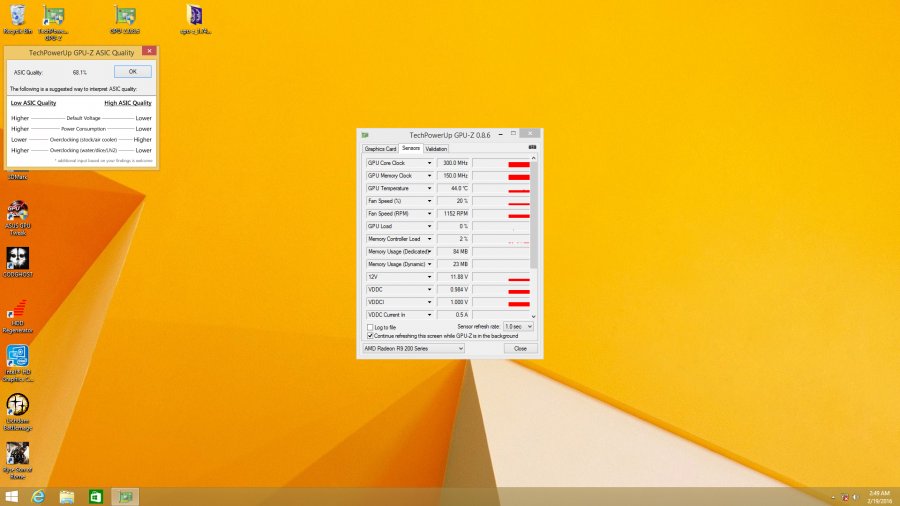The width and height of the screenshot is (900, 506).
Task: Open the purple archive file on desktop
Action: [195, 20]
